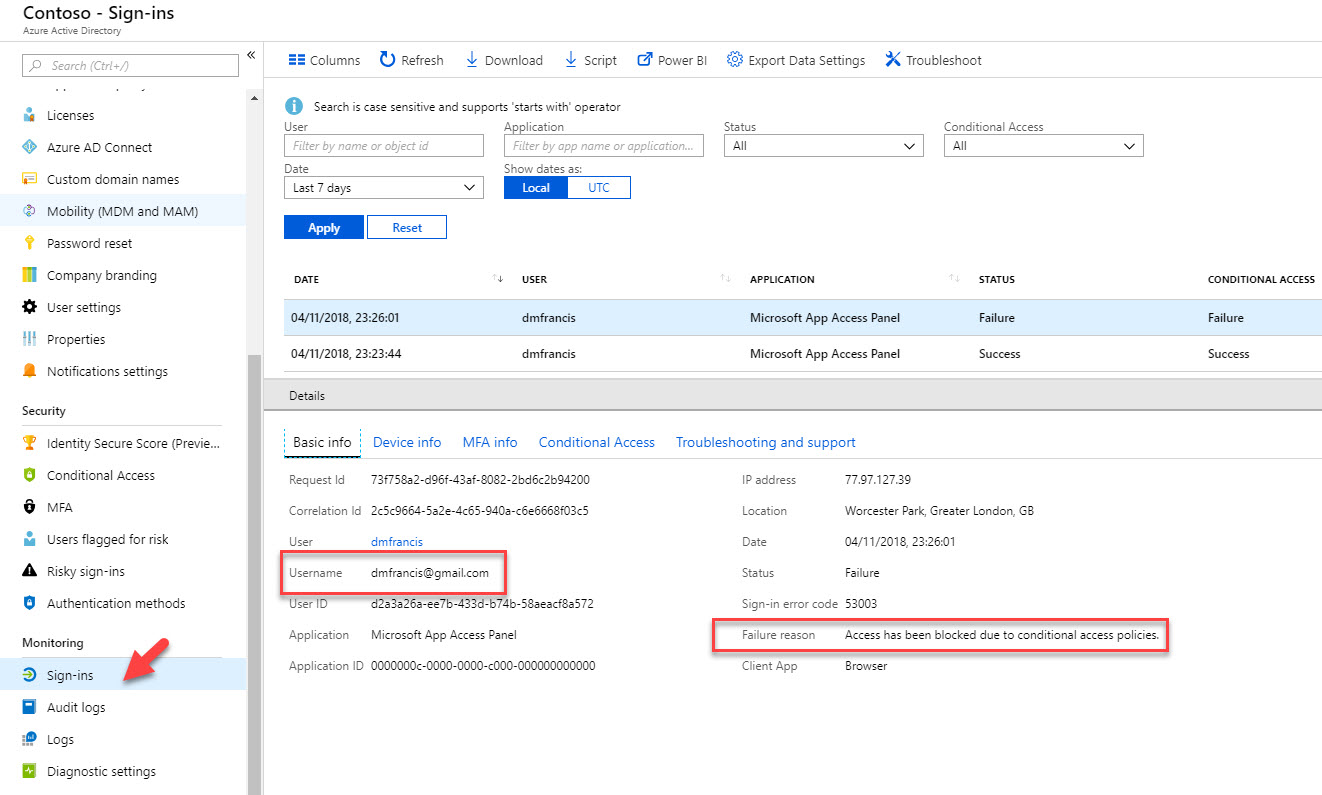Click the Export Data Settings gear icon

click(x=734, y=60)
